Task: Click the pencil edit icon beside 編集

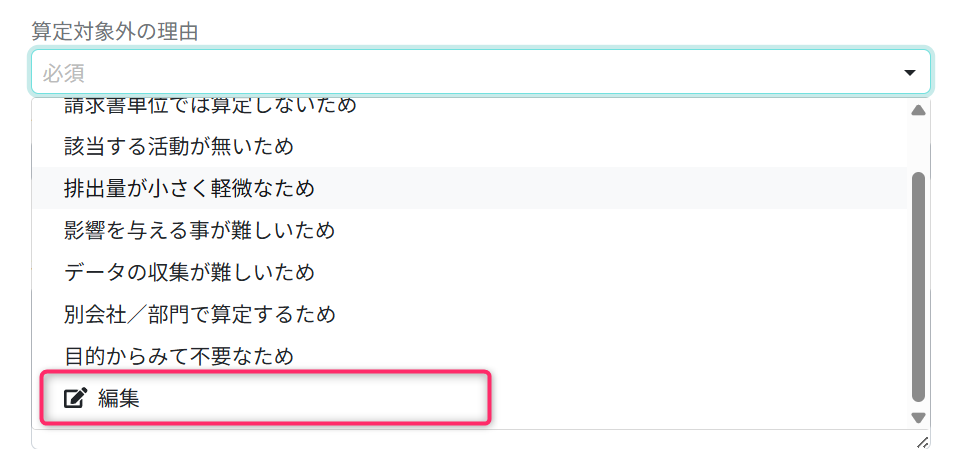Action: coord(75,398)
